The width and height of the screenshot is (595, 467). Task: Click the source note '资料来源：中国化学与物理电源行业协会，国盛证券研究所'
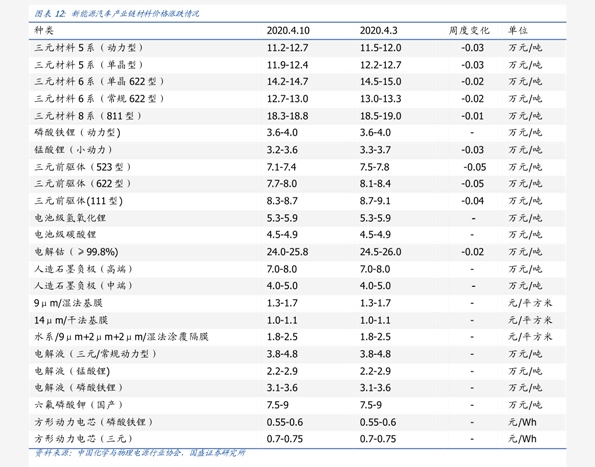(140, 453)
